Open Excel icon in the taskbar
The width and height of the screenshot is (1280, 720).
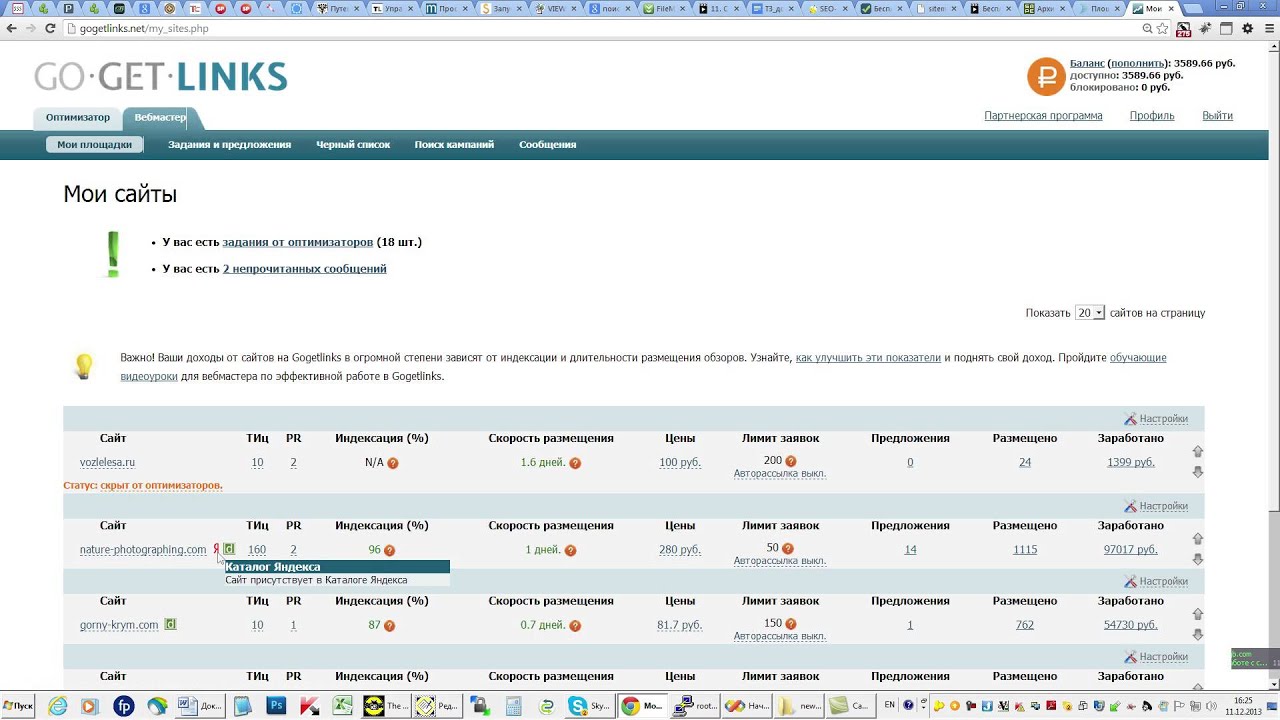pos(342,706)
